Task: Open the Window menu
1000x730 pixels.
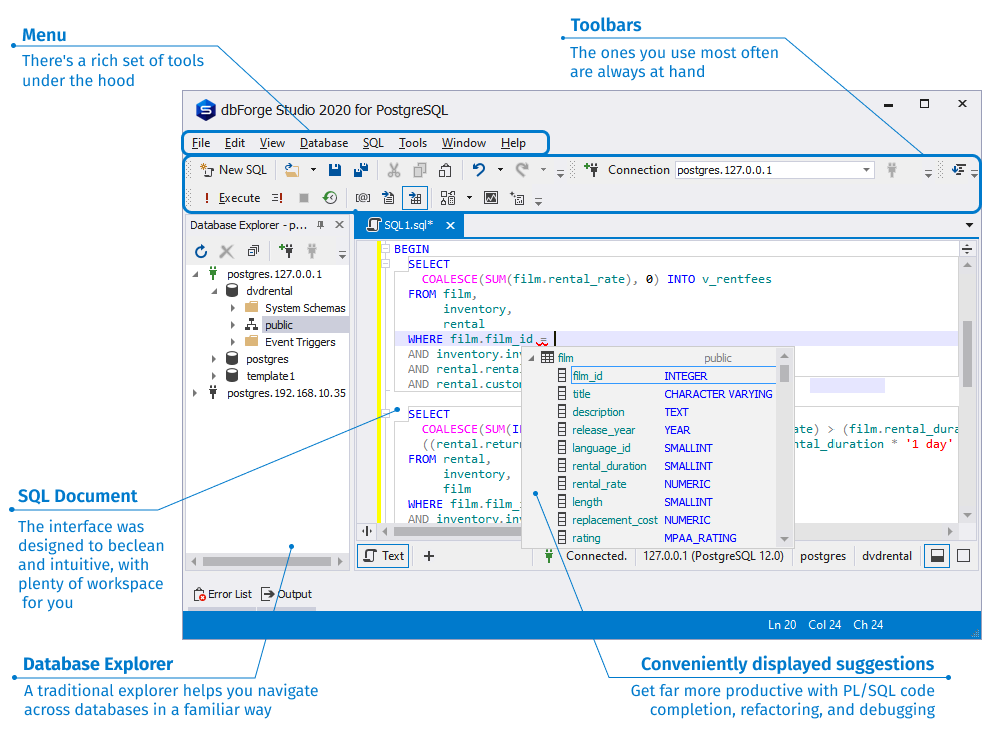Action: coord(464,143)
